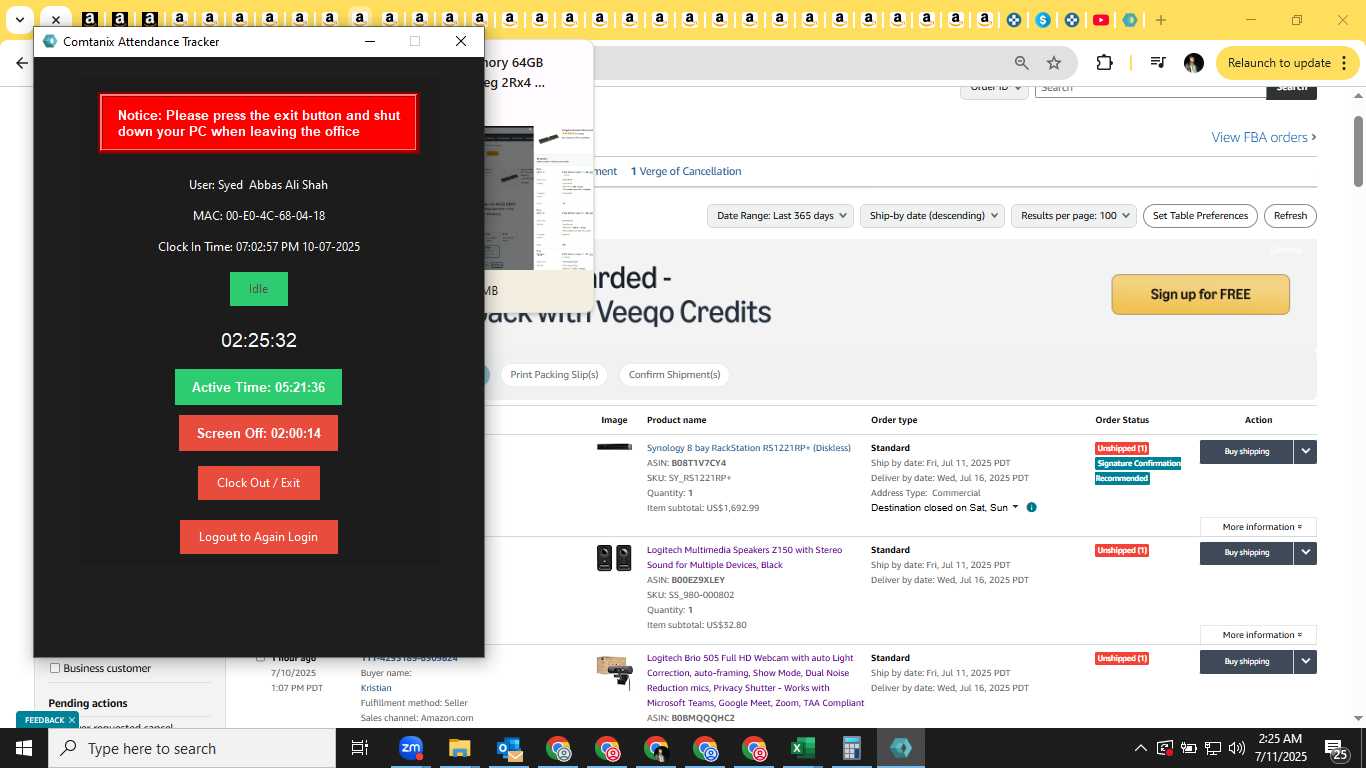Open the Windows Start menu

coord(23,748)
